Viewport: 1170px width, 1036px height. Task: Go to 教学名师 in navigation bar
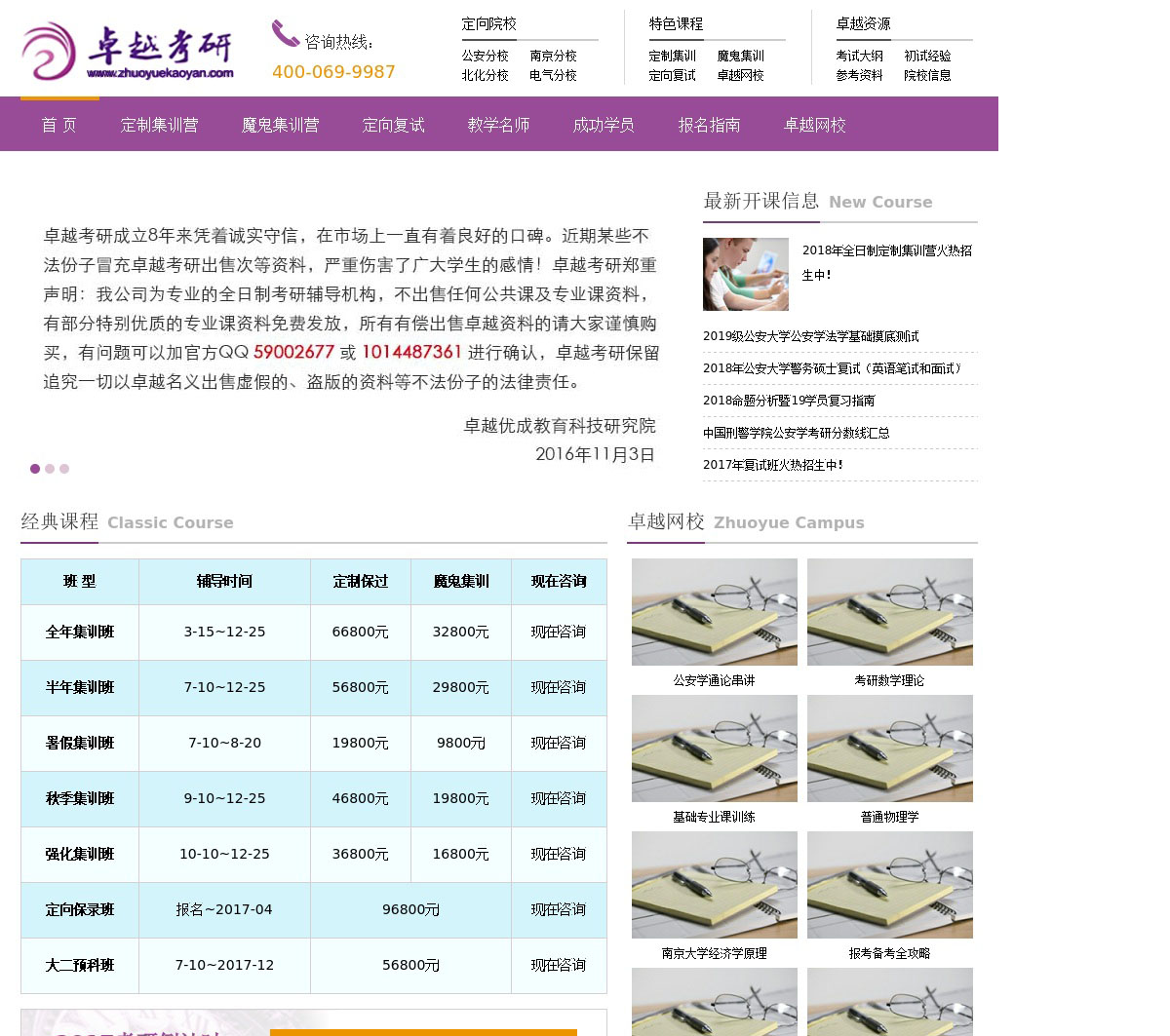(498, 125)
